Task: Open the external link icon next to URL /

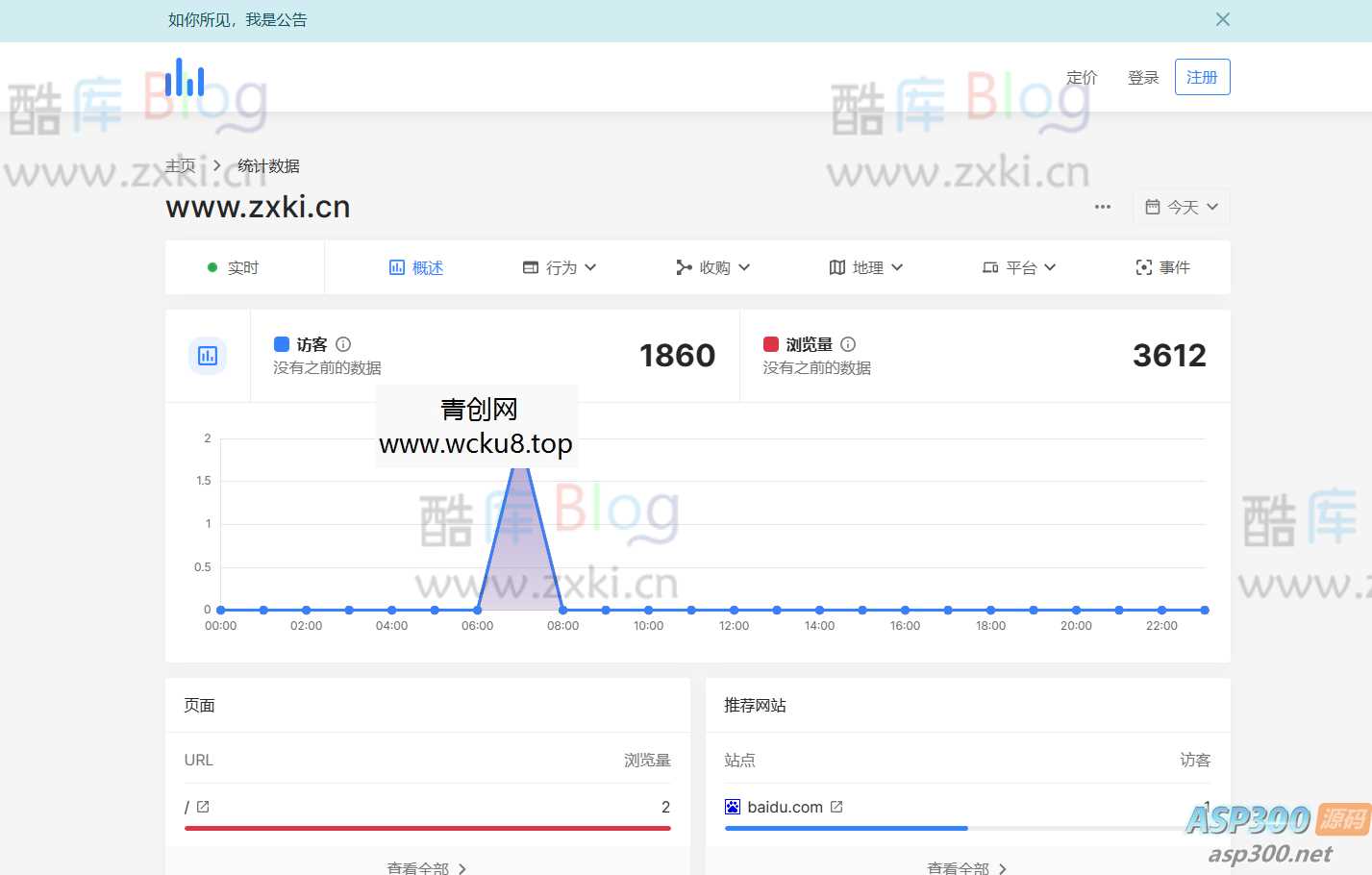Action: (x=202, y=807)
